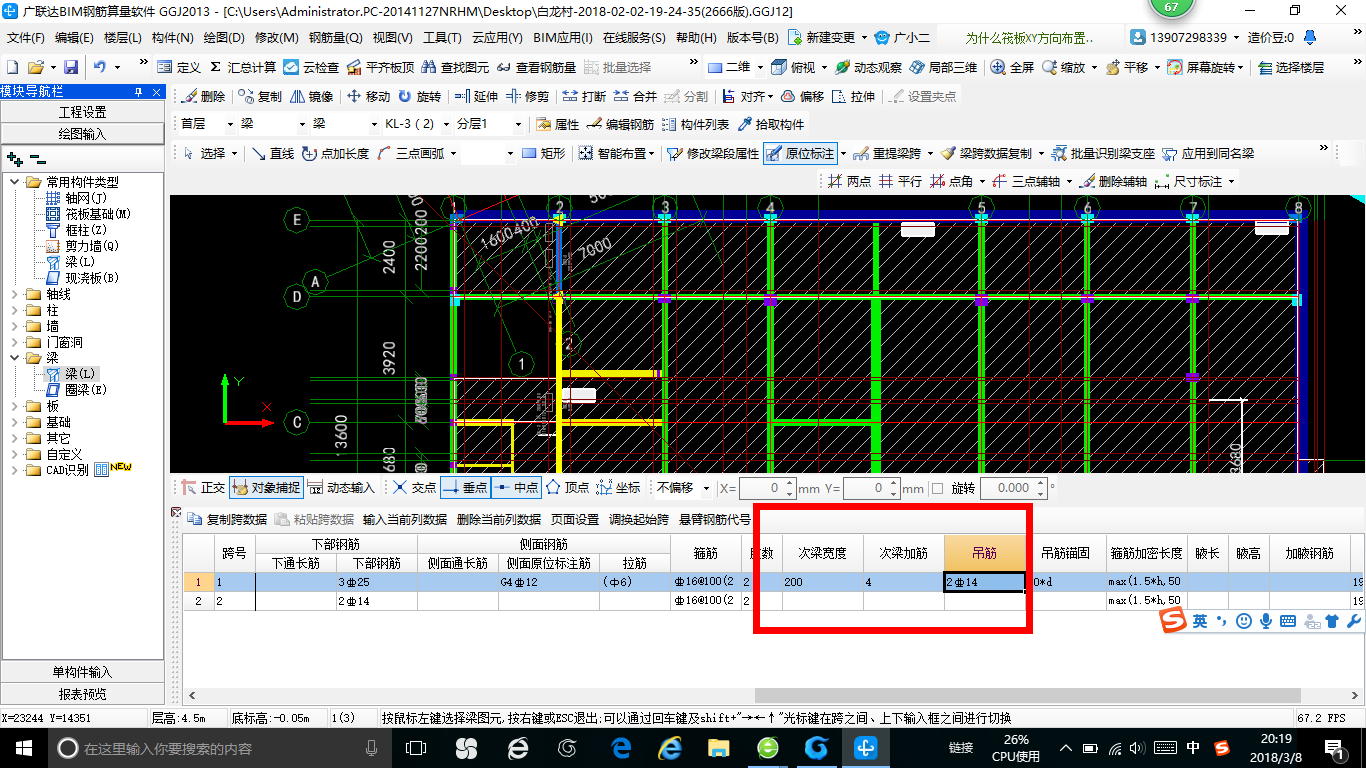Click the Save disk icon
The image size is (1366, 768).
(x=71, y=67)
